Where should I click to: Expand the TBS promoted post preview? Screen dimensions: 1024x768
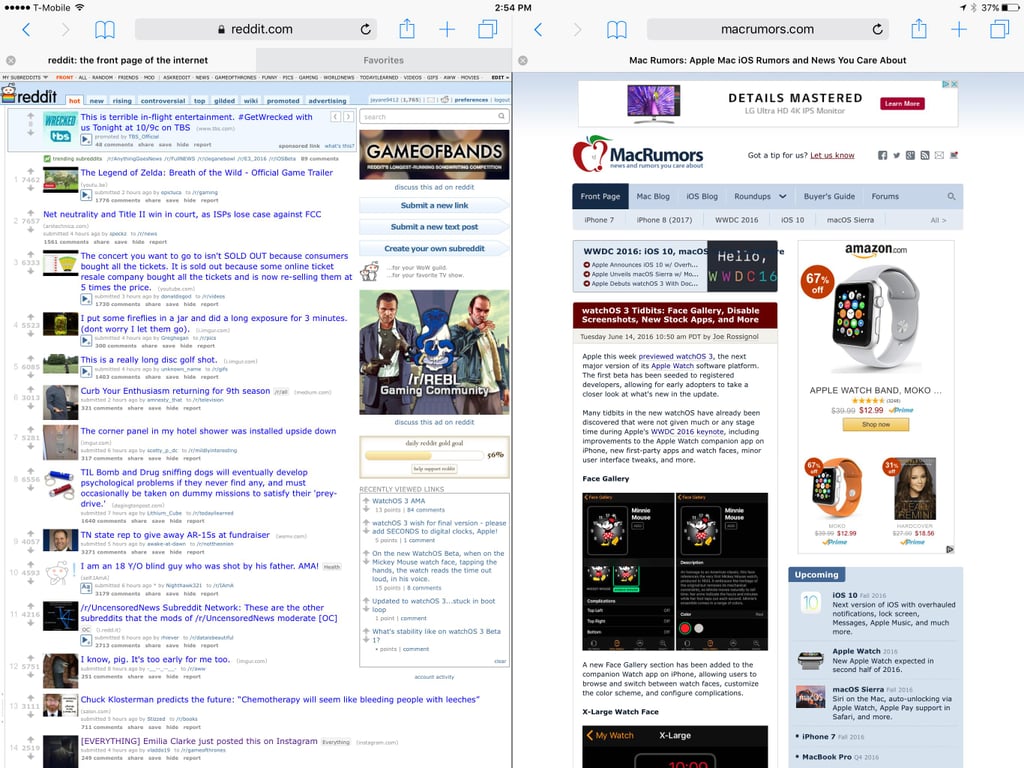click(x=86, y=139)
